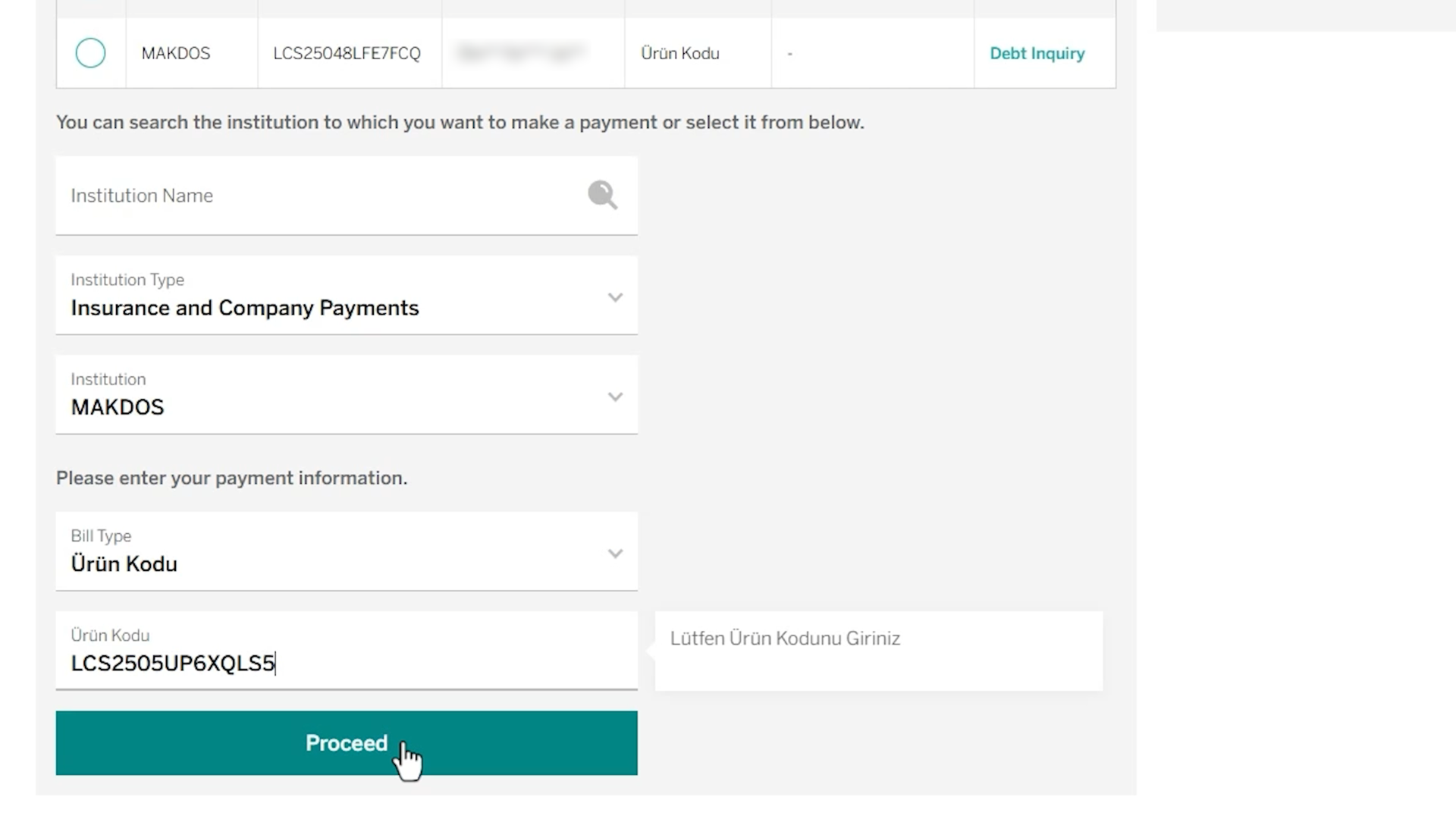The height and width of the screenshot is (819, 1456).
Task: Click the Lütfen Ürün Kodunu Giriniz hint box
Action: (879, 651)
